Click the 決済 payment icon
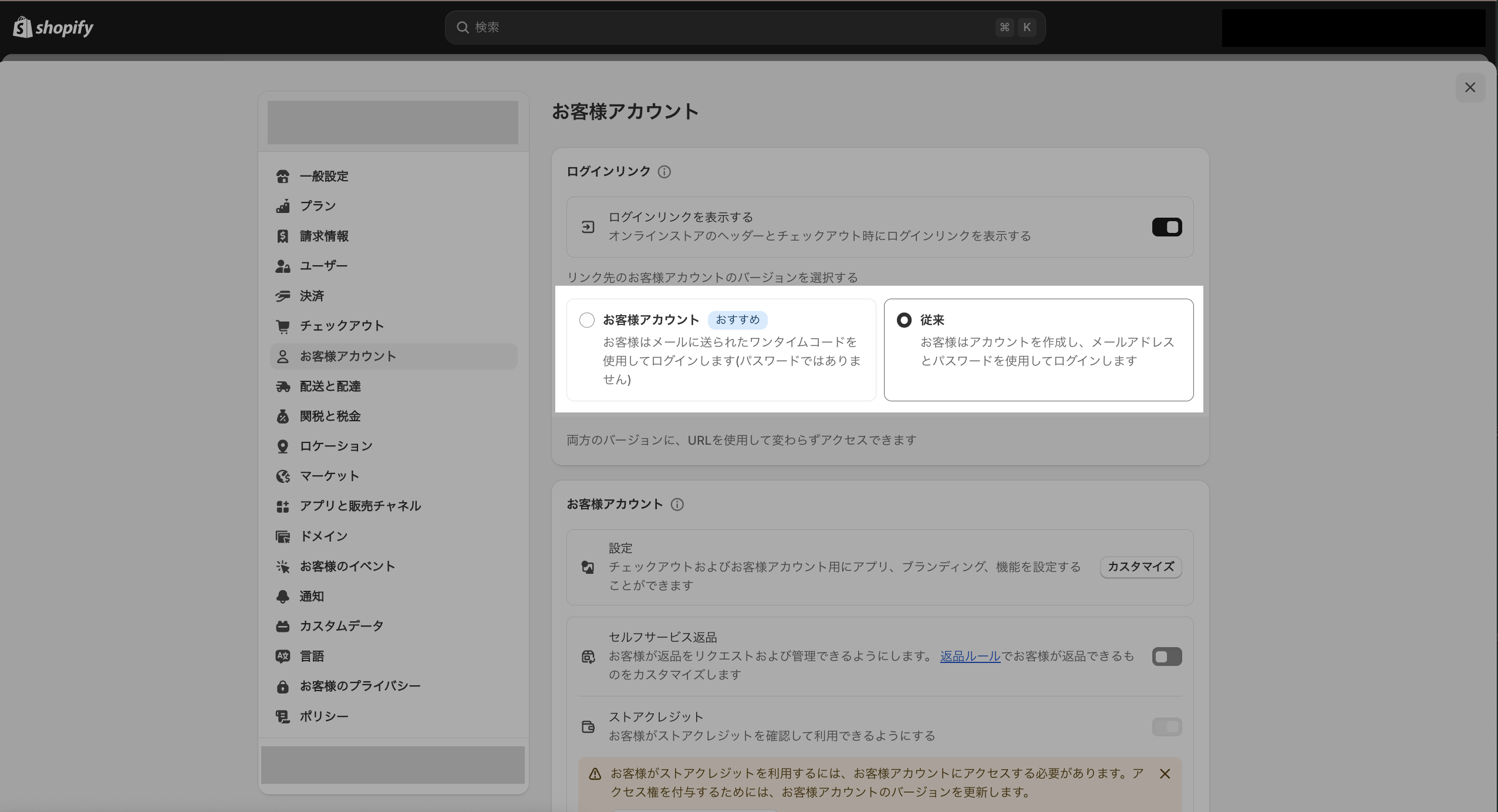Screen dimensions: 1498x812 click(282, 296)
